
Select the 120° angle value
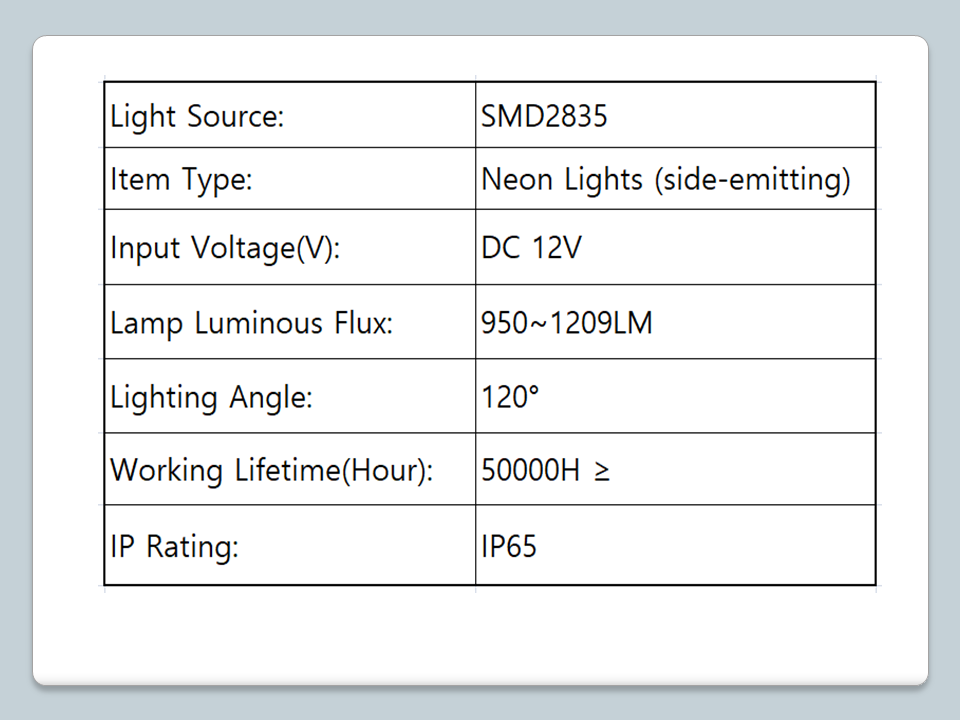pos(510,397)
